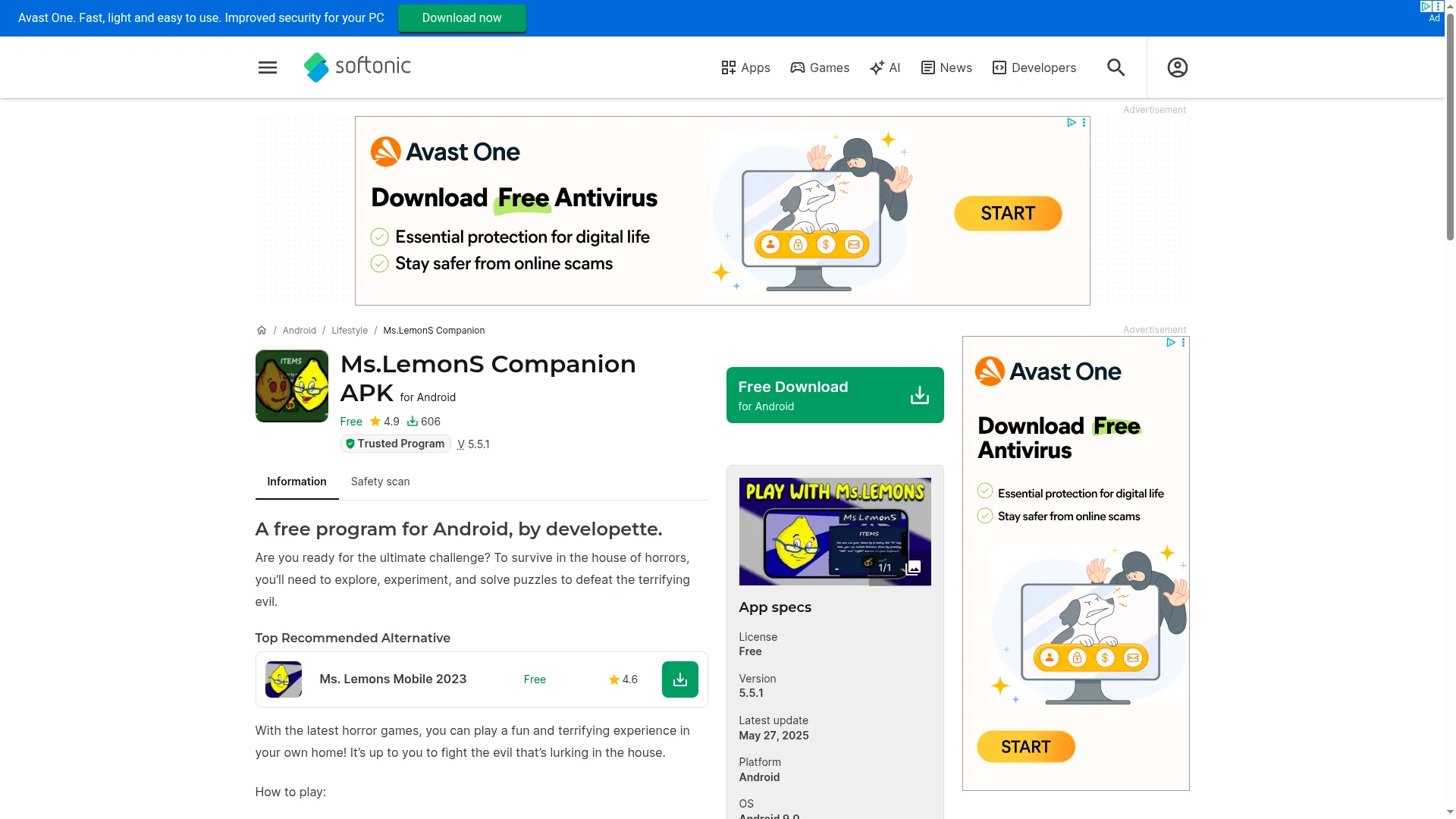Viewport: 1456px width, 819px height.
Task: Go to Softonic home via logo
Action: point(357,67)
